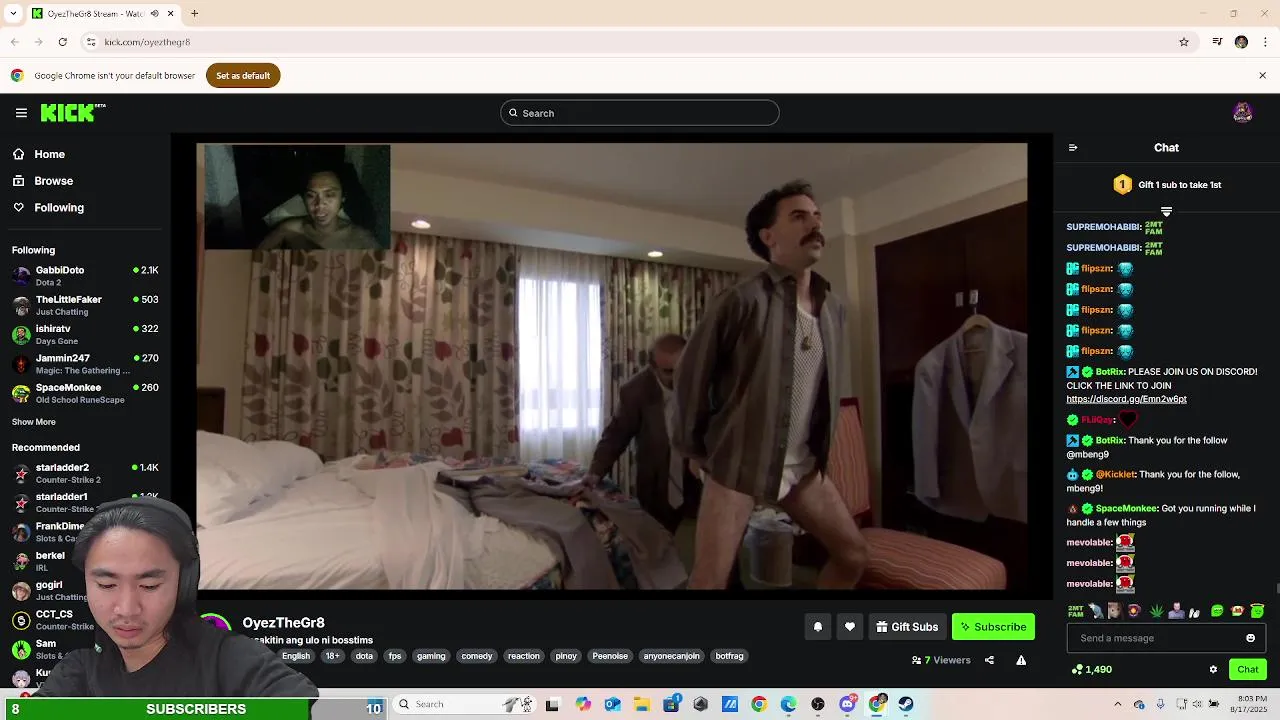Image resolution: width=1280 pixels, height=720 pixels.
Task: Report stream via warning triangle icon
Action: (x=1021, y=660)
